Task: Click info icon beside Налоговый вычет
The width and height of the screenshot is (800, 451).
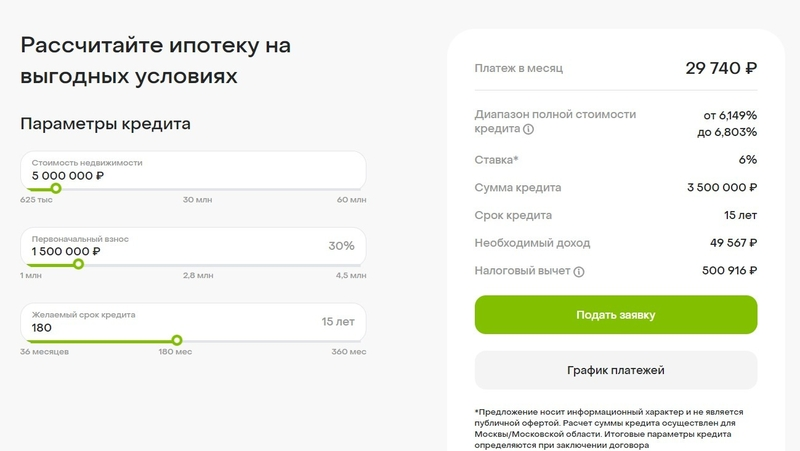Action: pyautogui.click(x=579, y=271)
